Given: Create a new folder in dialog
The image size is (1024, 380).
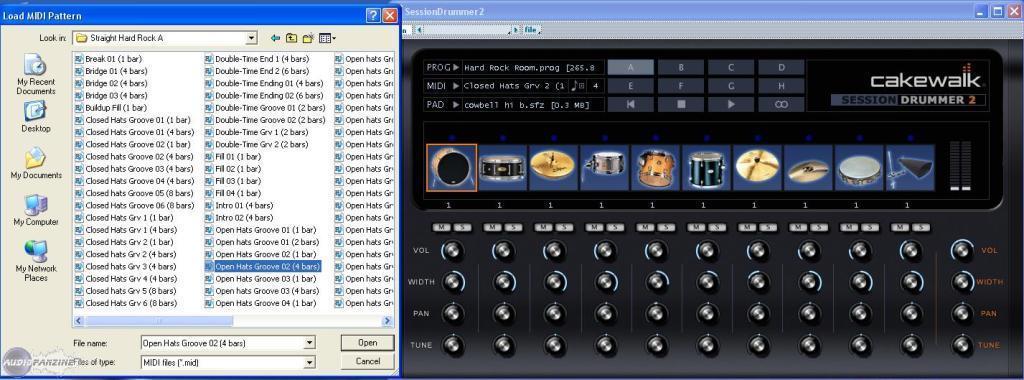Looking at the screenshot, I should coord(308,39).
